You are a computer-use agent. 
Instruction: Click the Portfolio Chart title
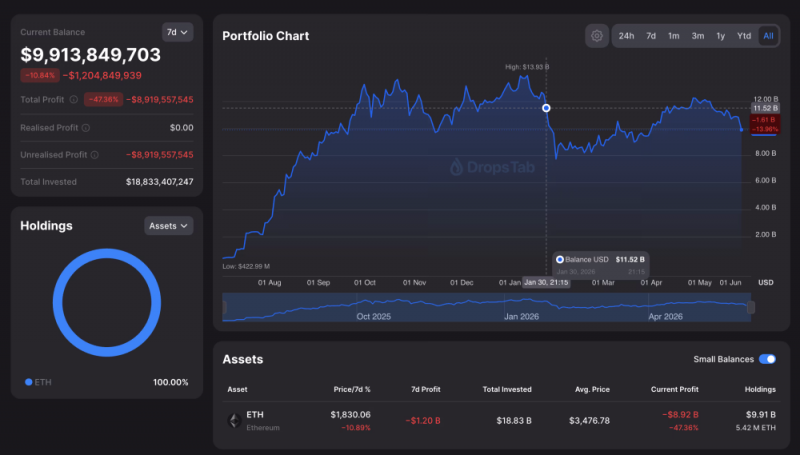point(265,36)
